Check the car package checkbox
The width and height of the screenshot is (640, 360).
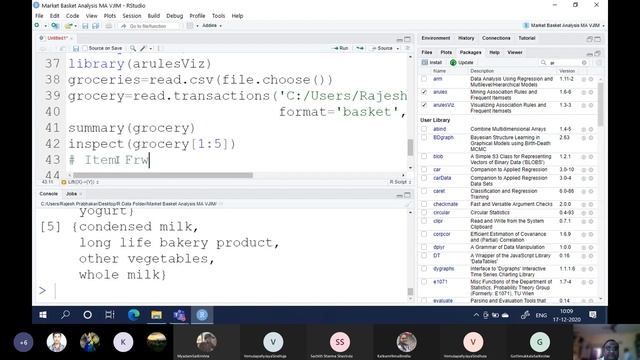(424, 169)
